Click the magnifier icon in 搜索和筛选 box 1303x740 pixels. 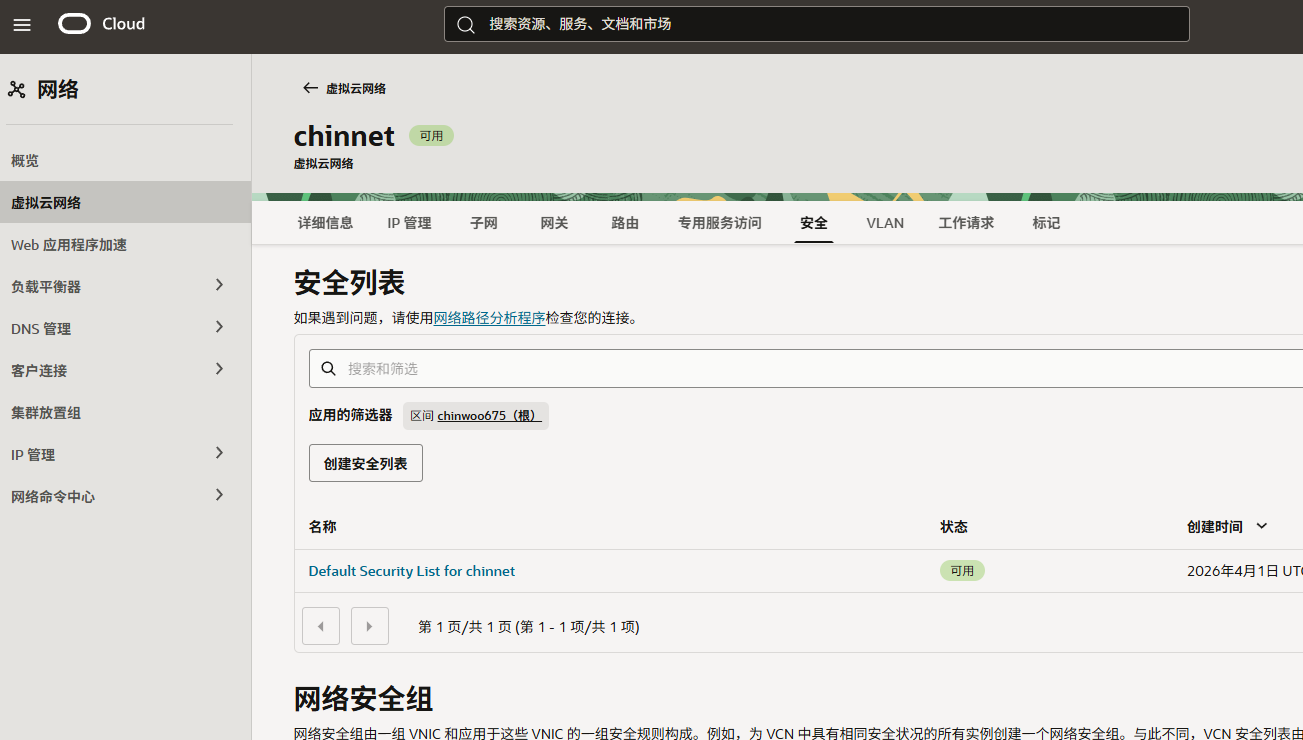coord(328,369)
